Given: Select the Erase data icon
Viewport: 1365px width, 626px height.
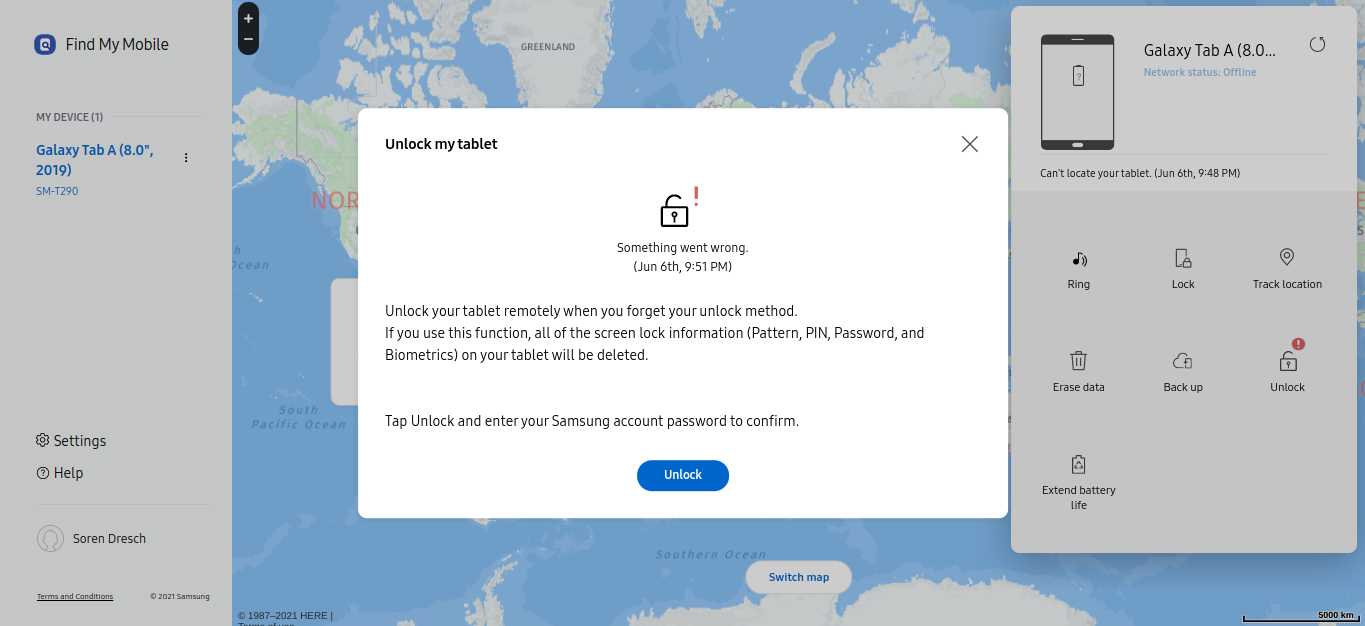Looking at the screenshot, I should click(x=1078, y=371).
